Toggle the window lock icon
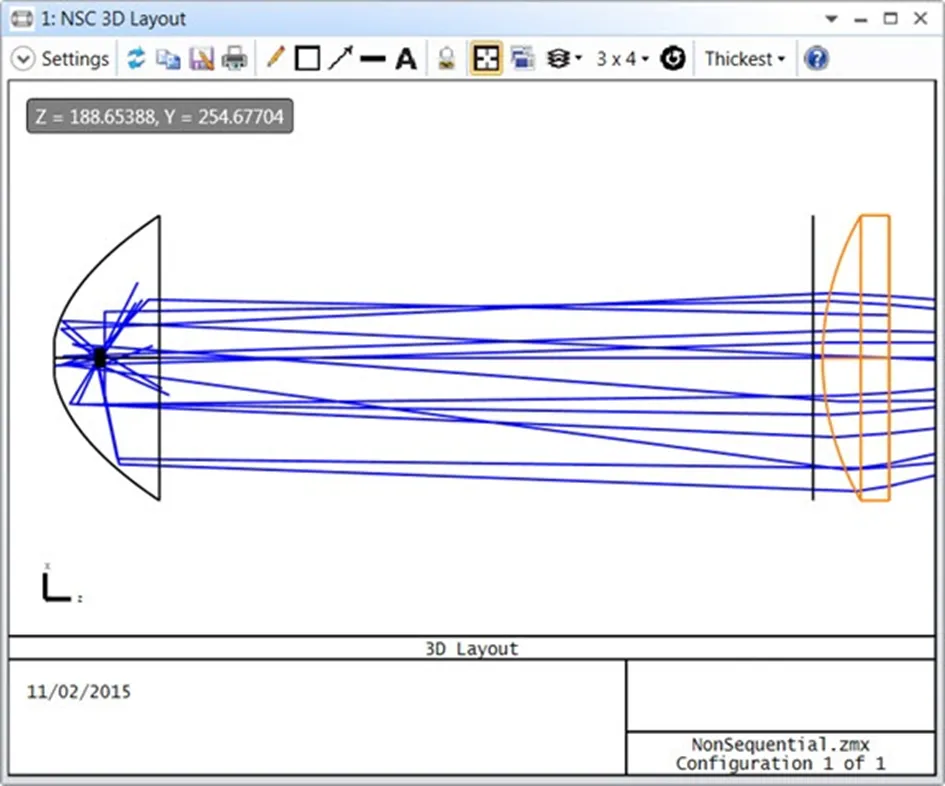Viewport: 945px width, 786px height. tap(447, 59)
